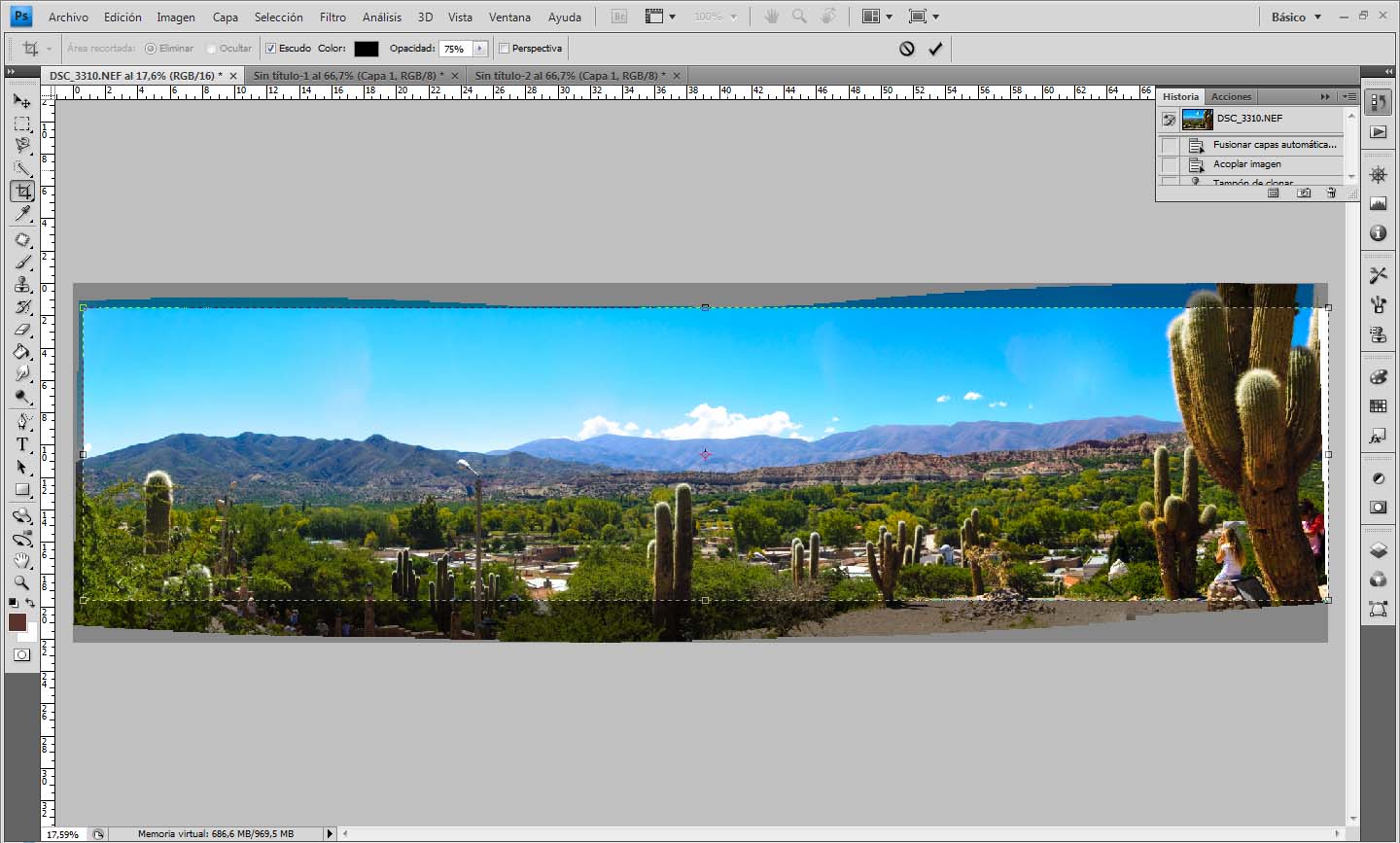Select the Crop tool in toolbox

tap(22, 192)
